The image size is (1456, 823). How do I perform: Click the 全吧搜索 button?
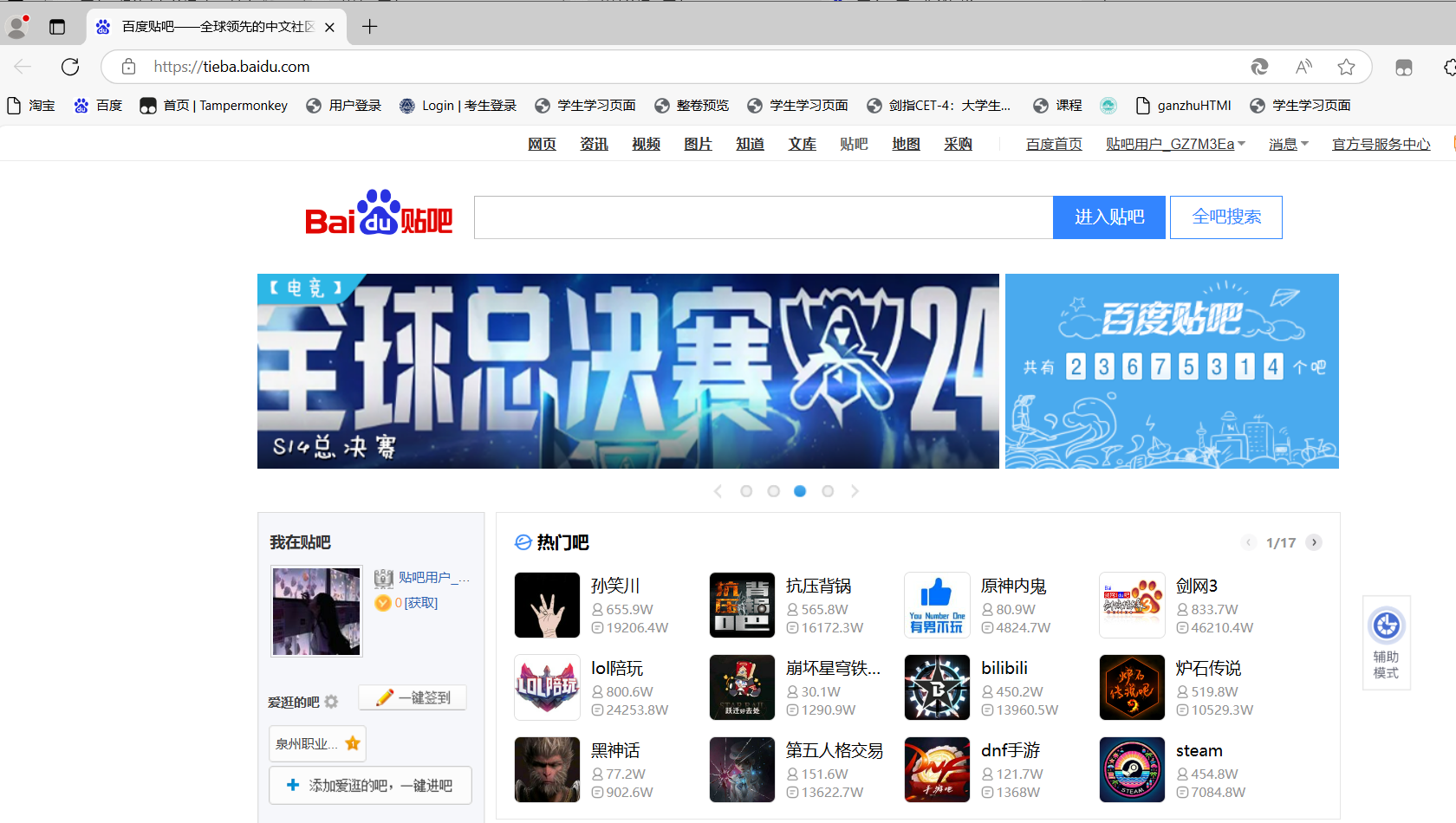[x=1226, y=217]
